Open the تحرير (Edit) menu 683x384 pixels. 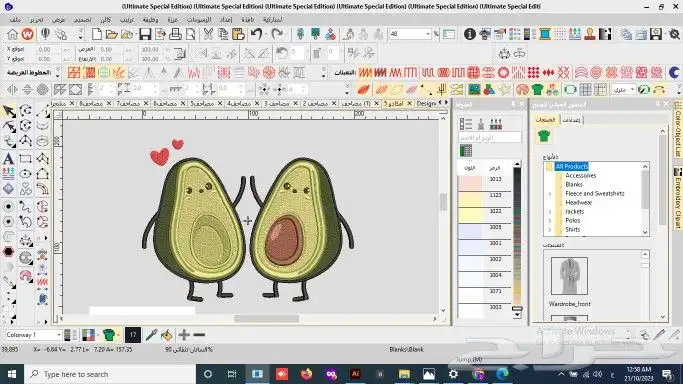click(x=37, y=20)
